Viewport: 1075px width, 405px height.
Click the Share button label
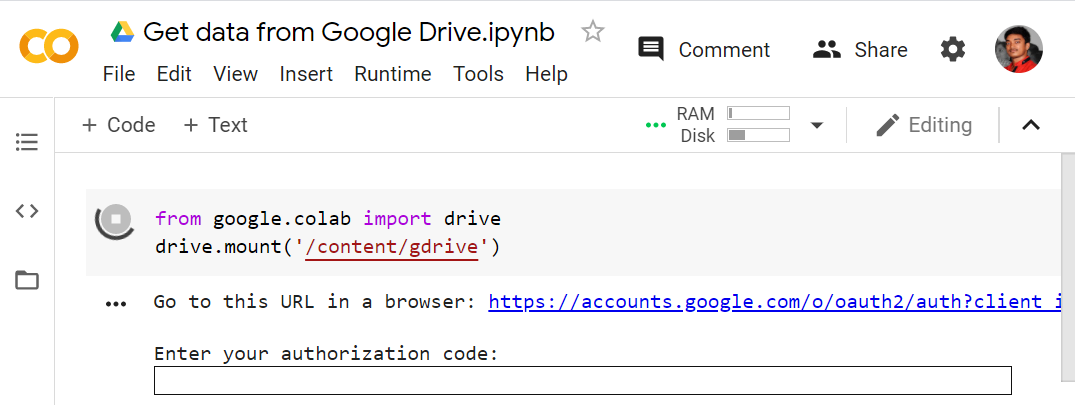click(881, 50)
